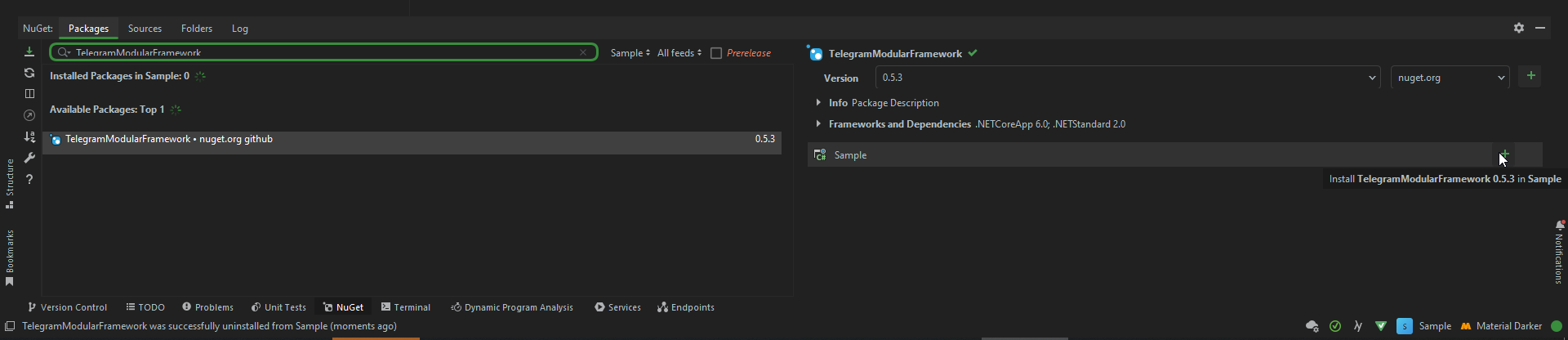
Task: Switch to the Sources tab
Action: click(145, 29)
